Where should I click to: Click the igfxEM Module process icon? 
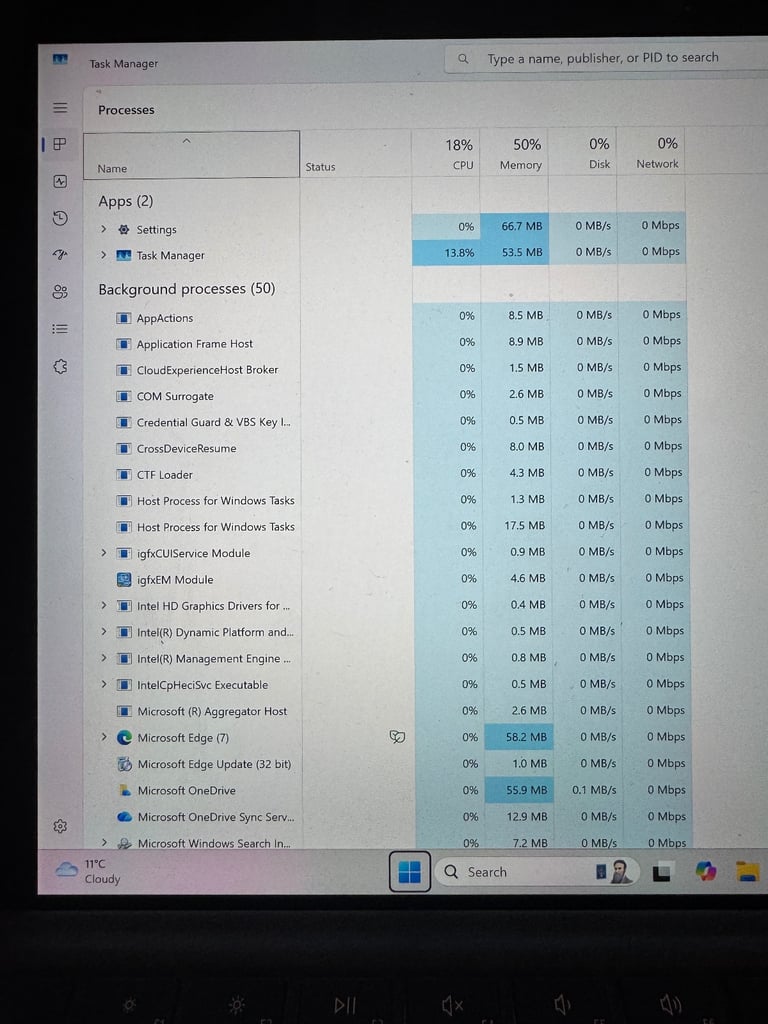click(x=123, y=579)
